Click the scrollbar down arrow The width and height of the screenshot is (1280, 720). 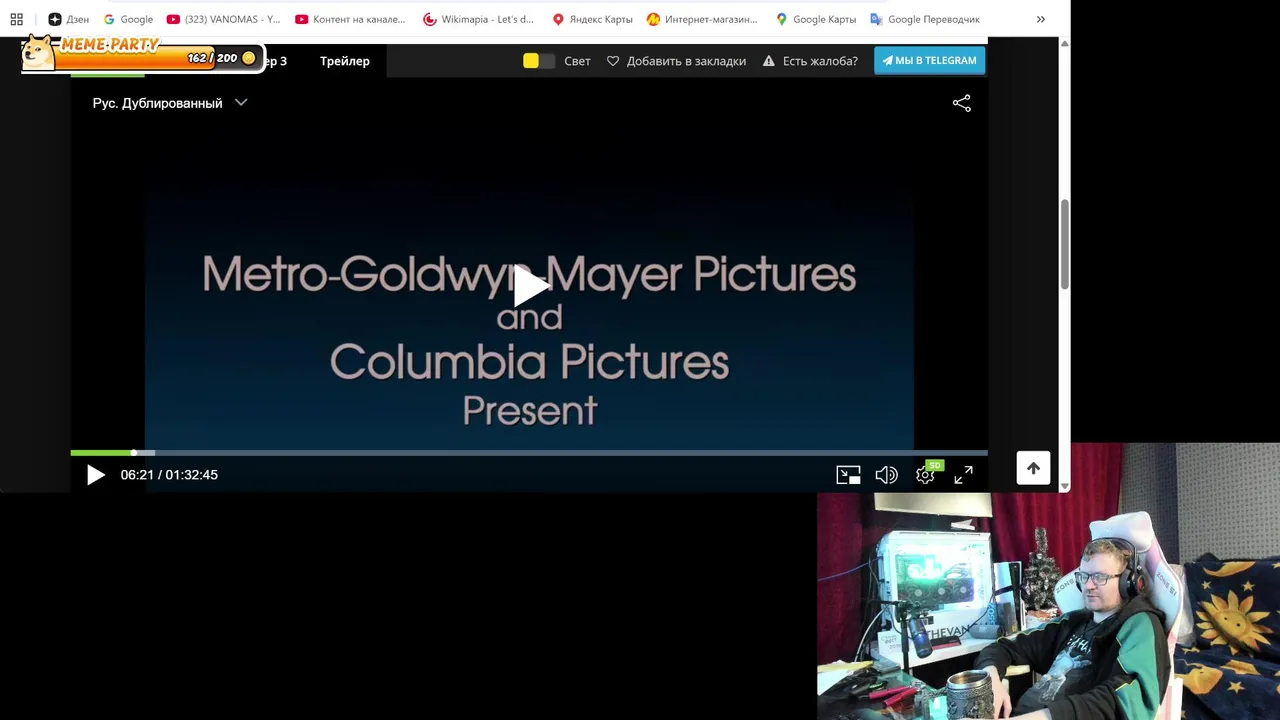[1064, 486]
